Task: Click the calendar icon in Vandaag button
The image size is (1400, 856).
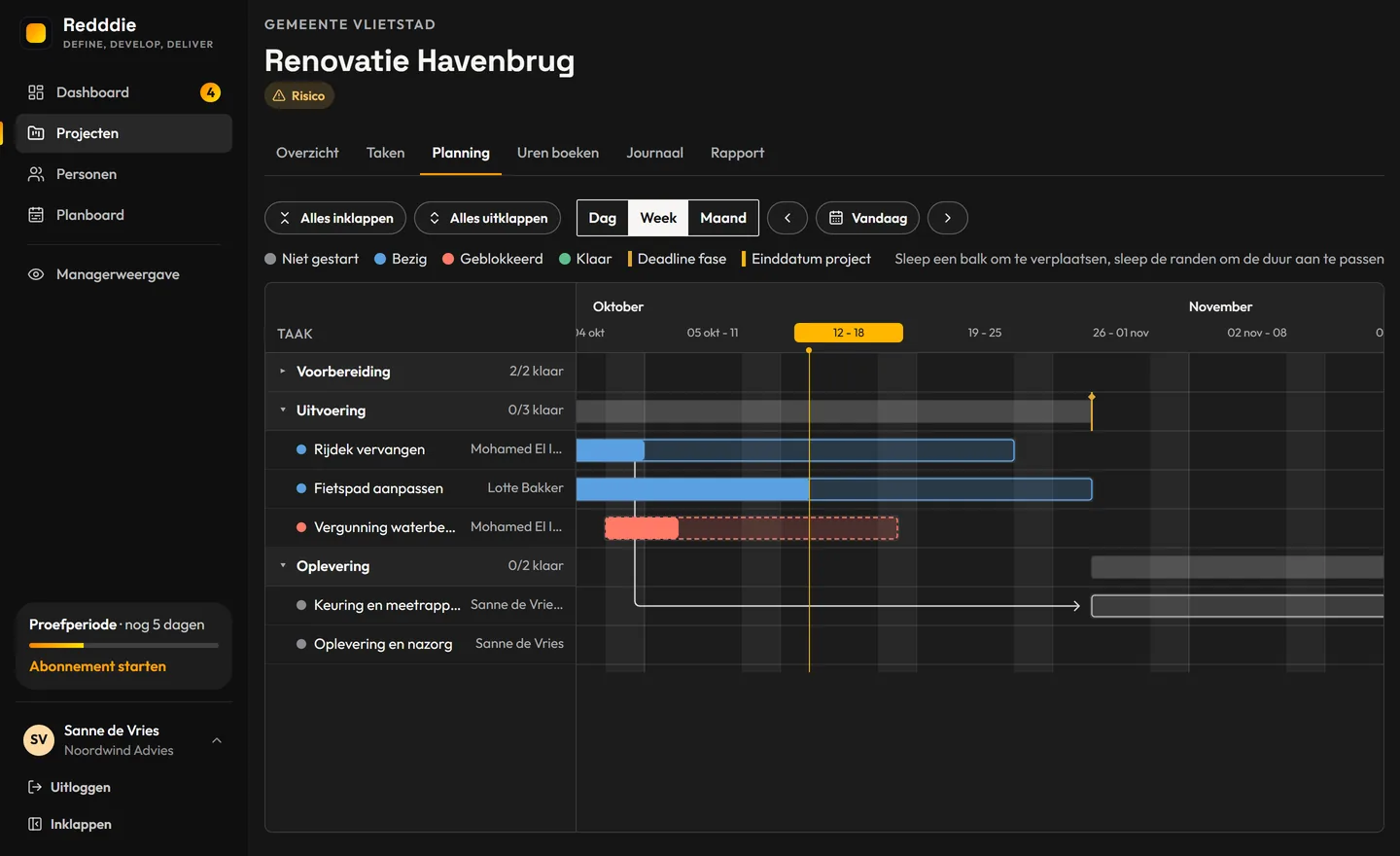Action: pos(836,218)
